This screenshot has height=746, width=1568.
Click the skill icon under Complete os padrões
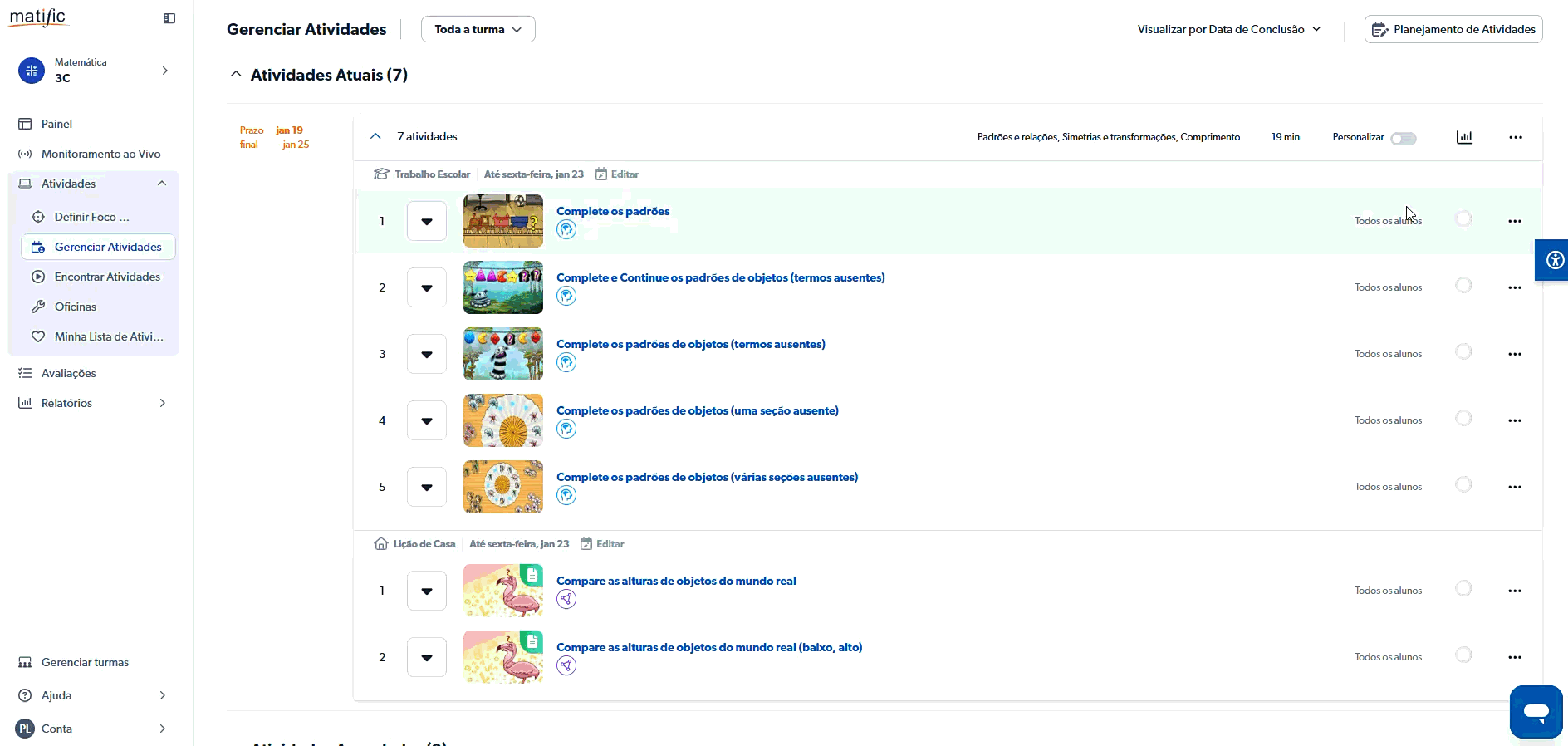coord(566,230)
